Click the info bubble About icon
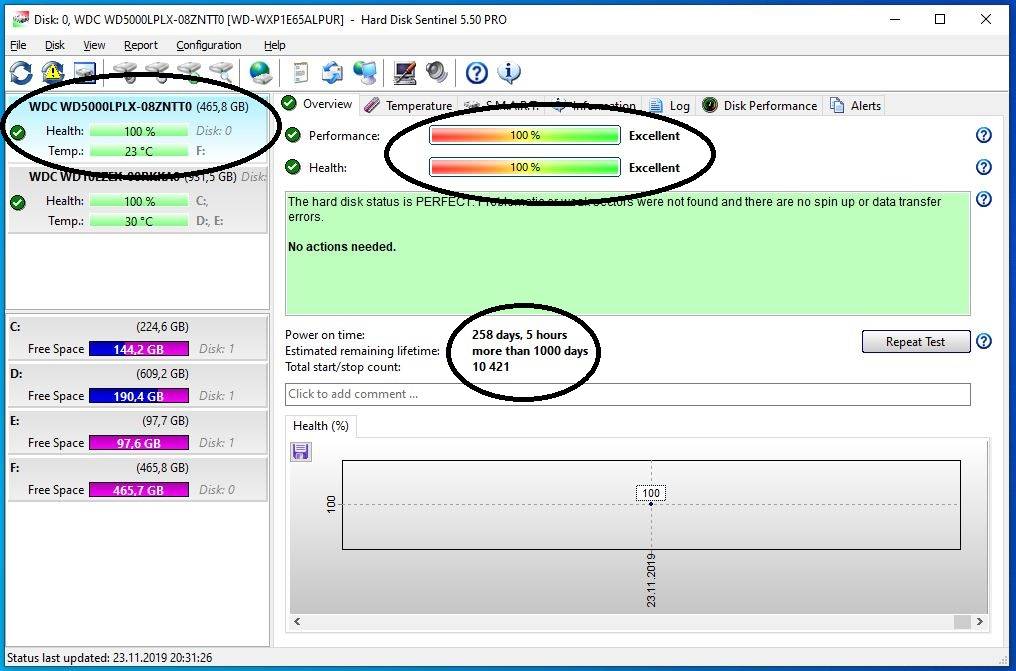The height and width of the screenshot is (671, 1016). click(509, 73)
